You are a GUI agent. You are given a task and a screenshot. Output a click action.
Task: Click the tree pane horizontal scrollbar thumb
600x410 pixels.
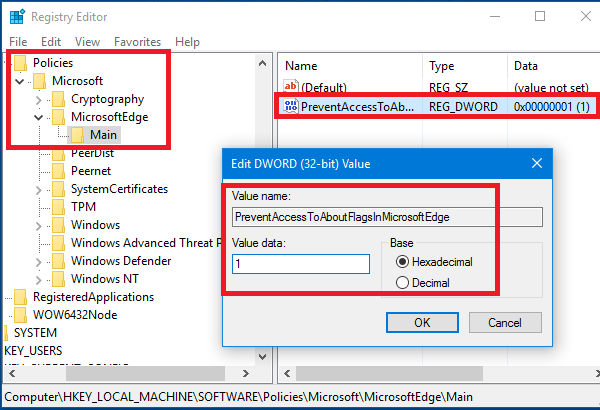pos(145,373)
